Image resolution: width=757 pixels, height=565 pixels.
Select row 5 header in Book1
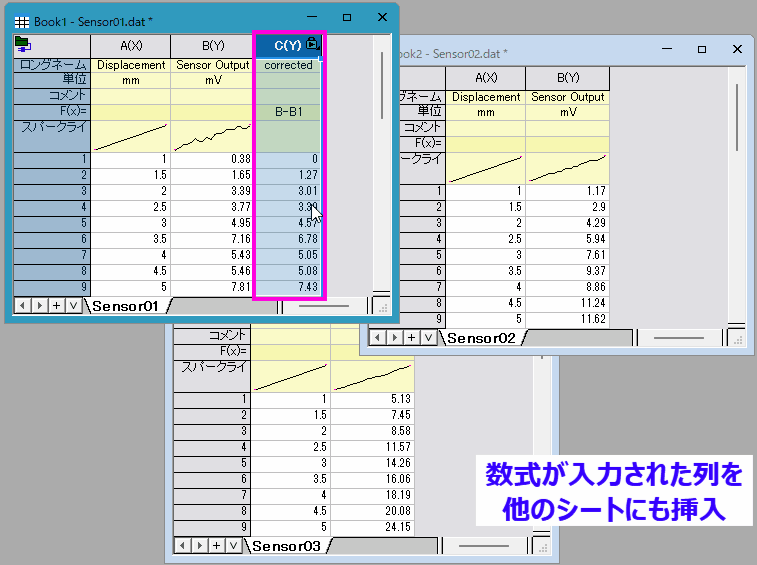point(52,223)
